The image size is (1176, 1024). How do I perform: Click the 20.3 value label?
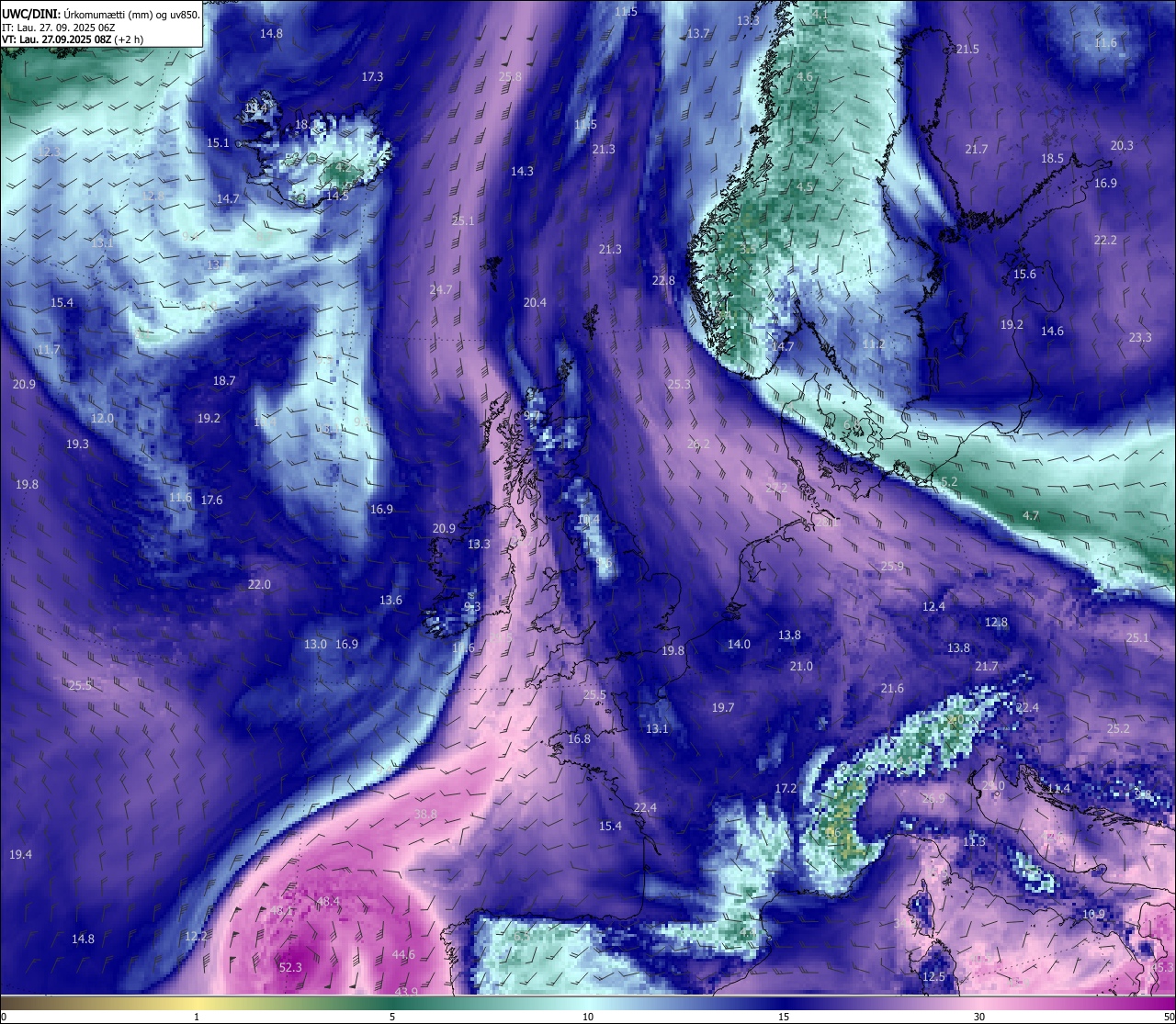(1122, 145)
